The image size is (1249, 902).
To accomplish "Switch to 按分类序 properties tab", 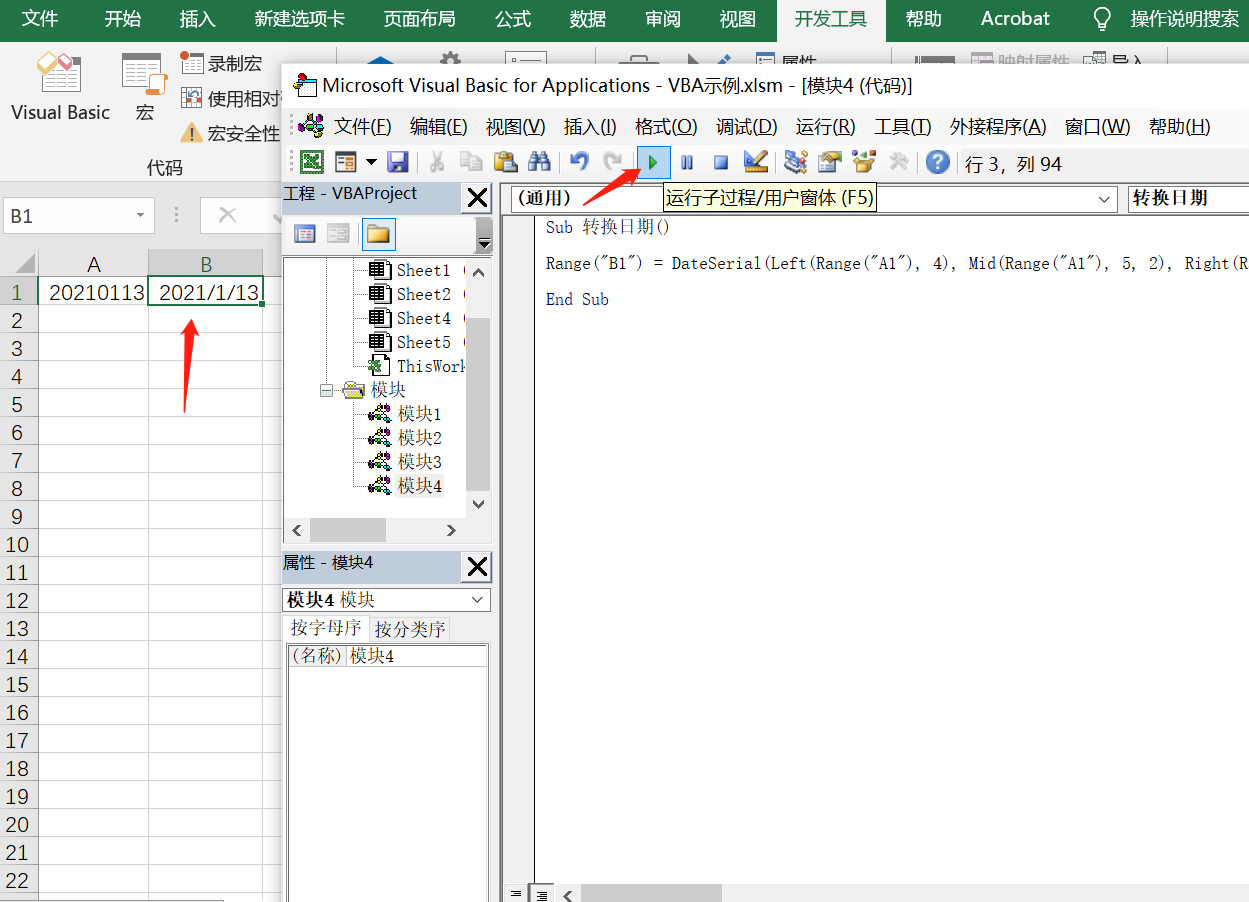I will [x=410, y=629].
